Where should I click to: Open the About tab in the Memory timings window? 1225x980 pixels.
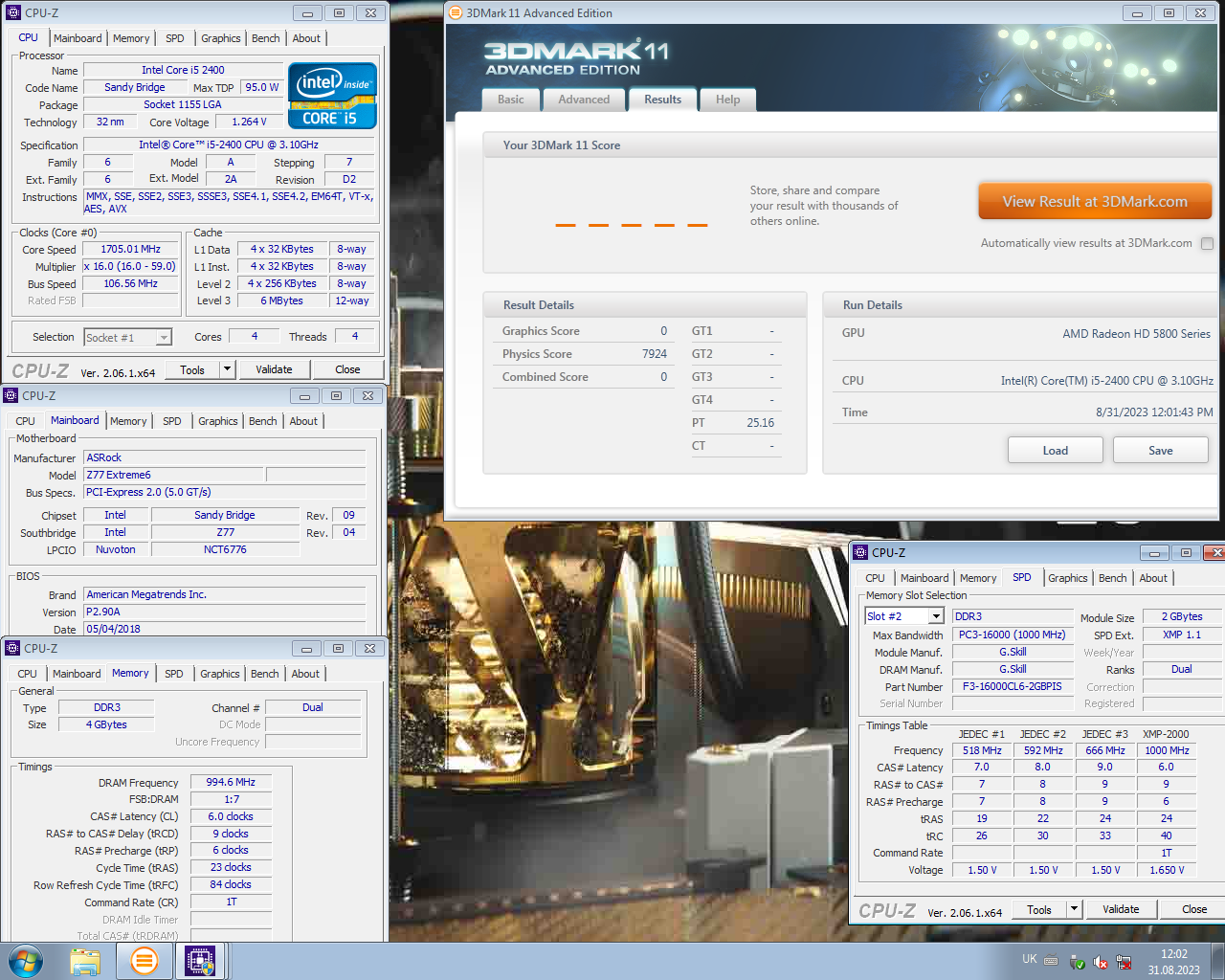point(305,674)
